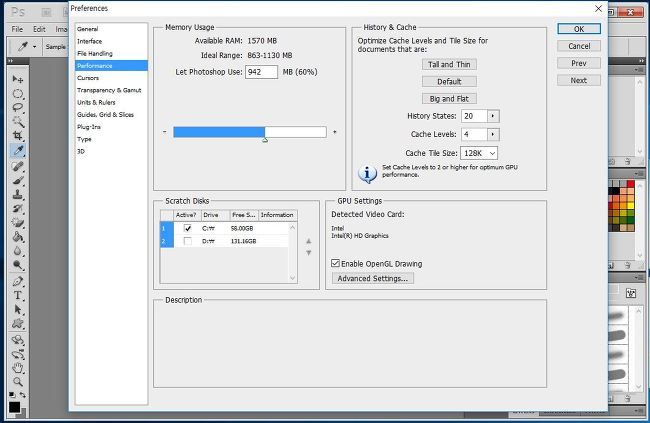Select the Horizontal Type tool
Viewport: 650px width, 423px height.
17,295
